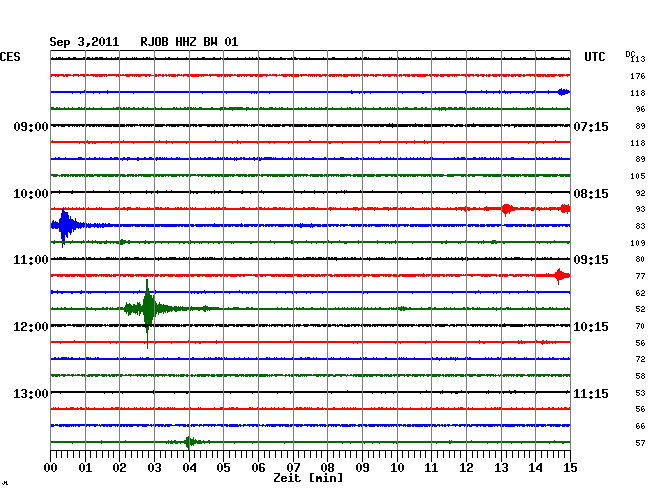
Task: Click the DC value '72'
Action: tap(640, 359)
